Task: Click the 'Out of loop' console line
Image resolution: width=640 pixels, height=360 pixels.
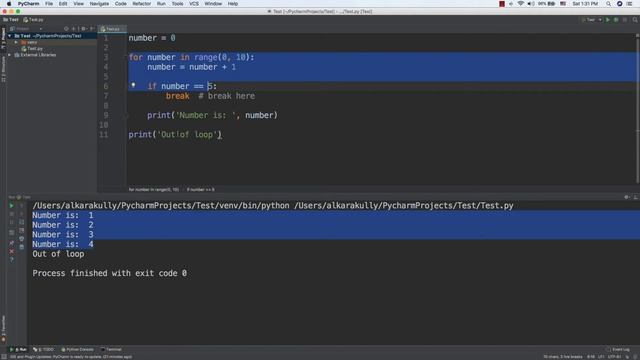Action: click(58, 254)
